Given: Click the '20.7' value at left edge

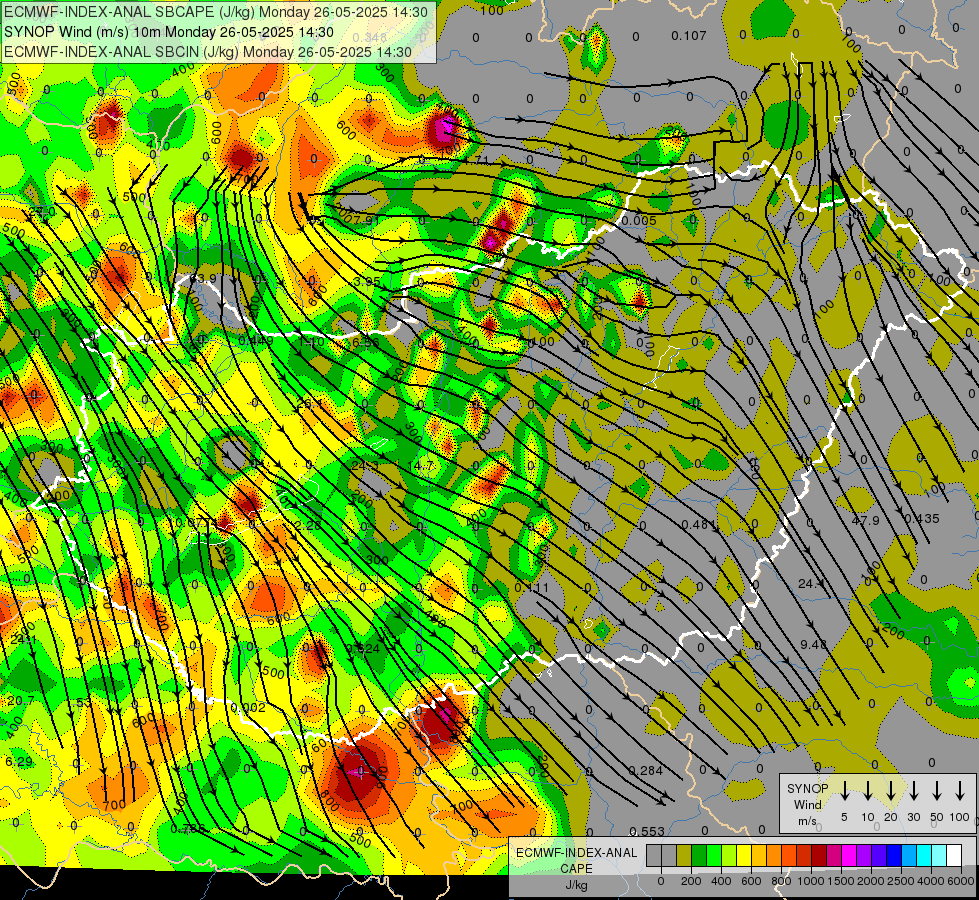Looking at the screenshot, I should point(21,701).
